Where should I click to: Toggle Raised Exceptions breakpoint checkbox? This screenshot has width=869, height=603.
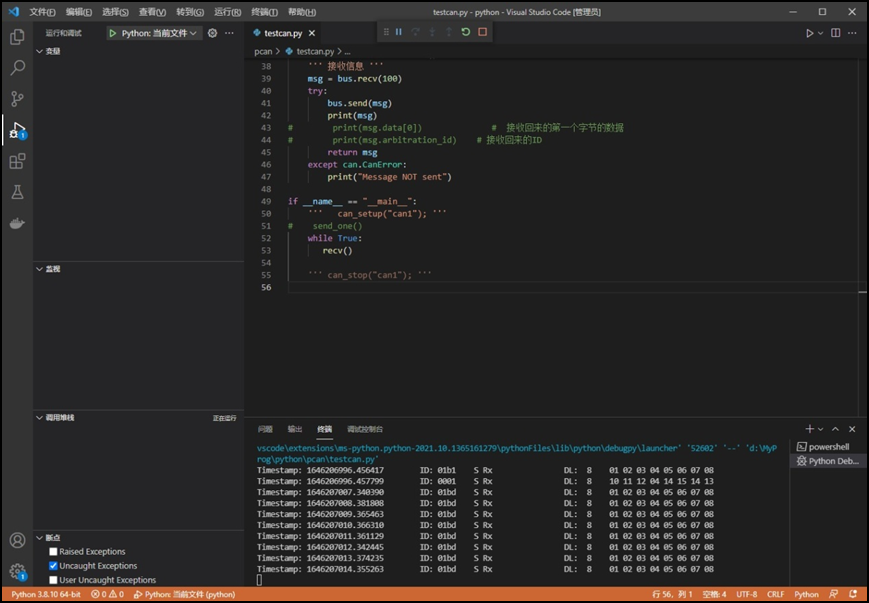click(53, 551)
